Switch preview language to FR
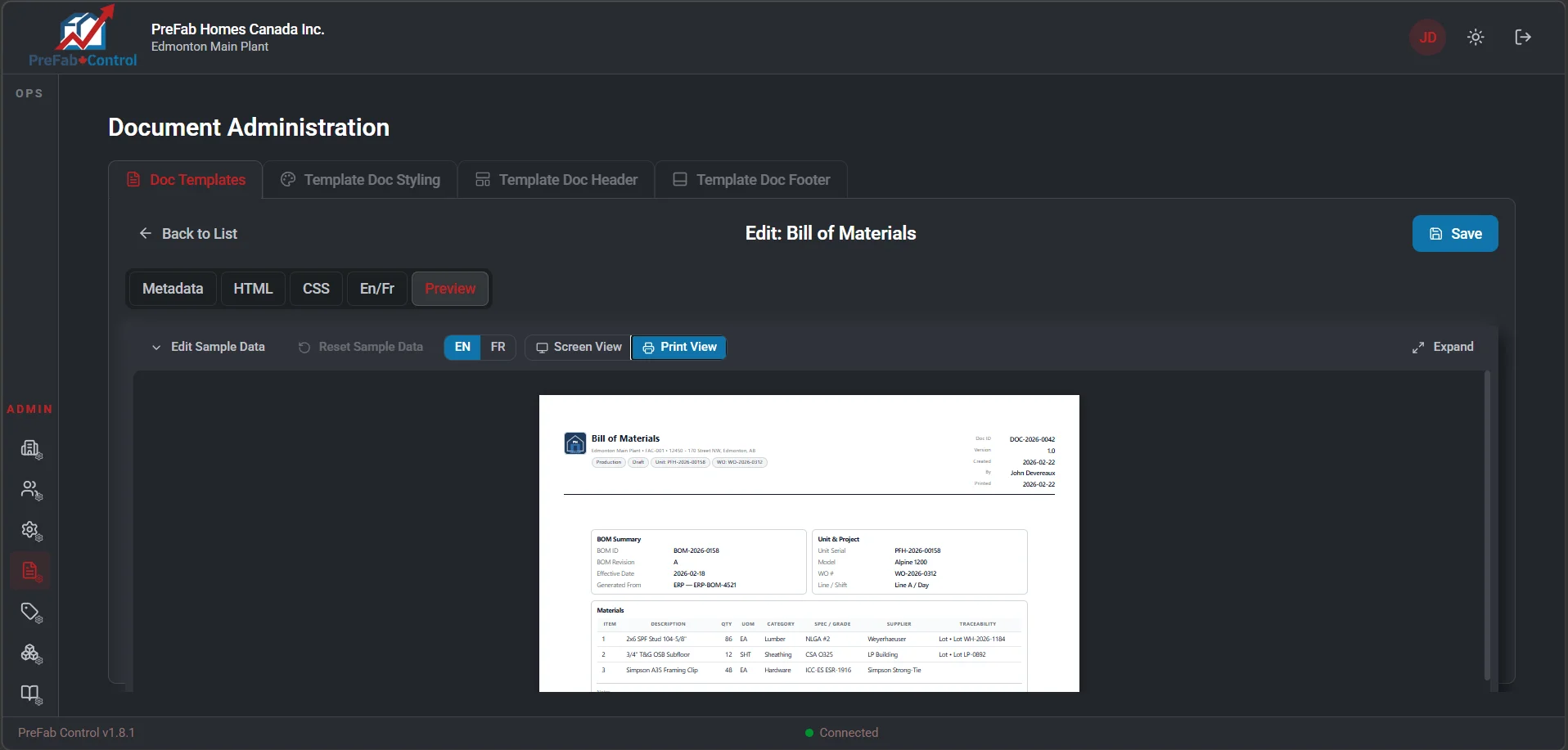1568x750 pixels. 498,347
